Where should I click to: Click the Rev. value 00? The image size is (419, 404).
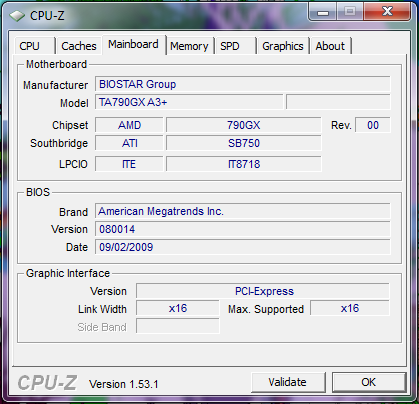373,125
